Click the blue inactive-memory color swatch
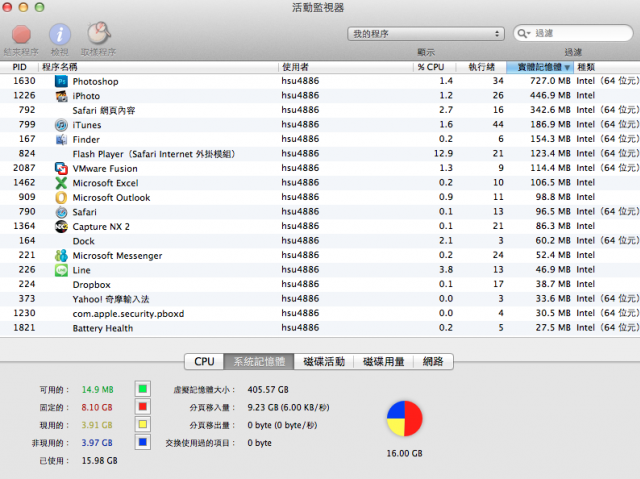This screenshot has width=640, height=479. tap(142, 442)
